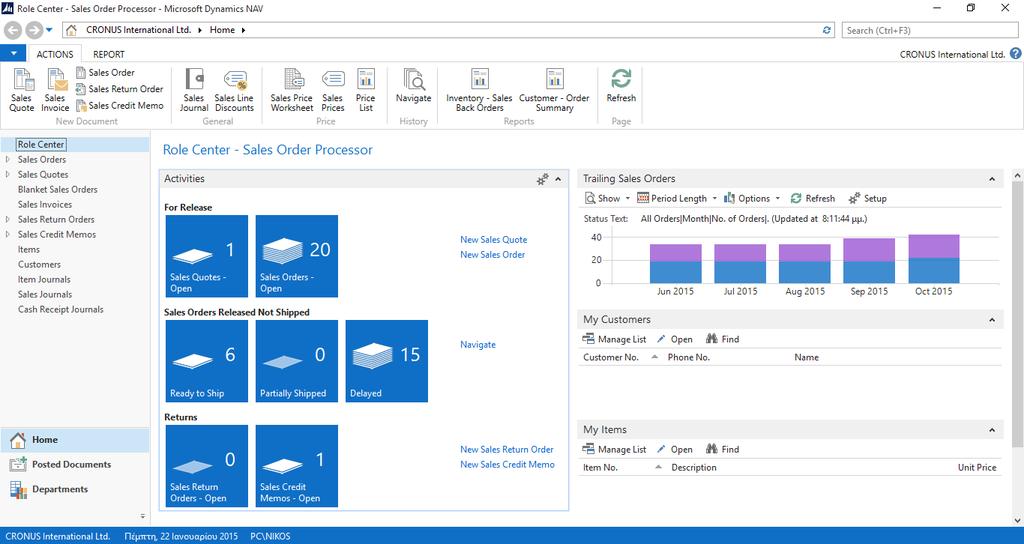
Task: Open Sales Price Worksheet icon
Action: click(x=292, y=89)
